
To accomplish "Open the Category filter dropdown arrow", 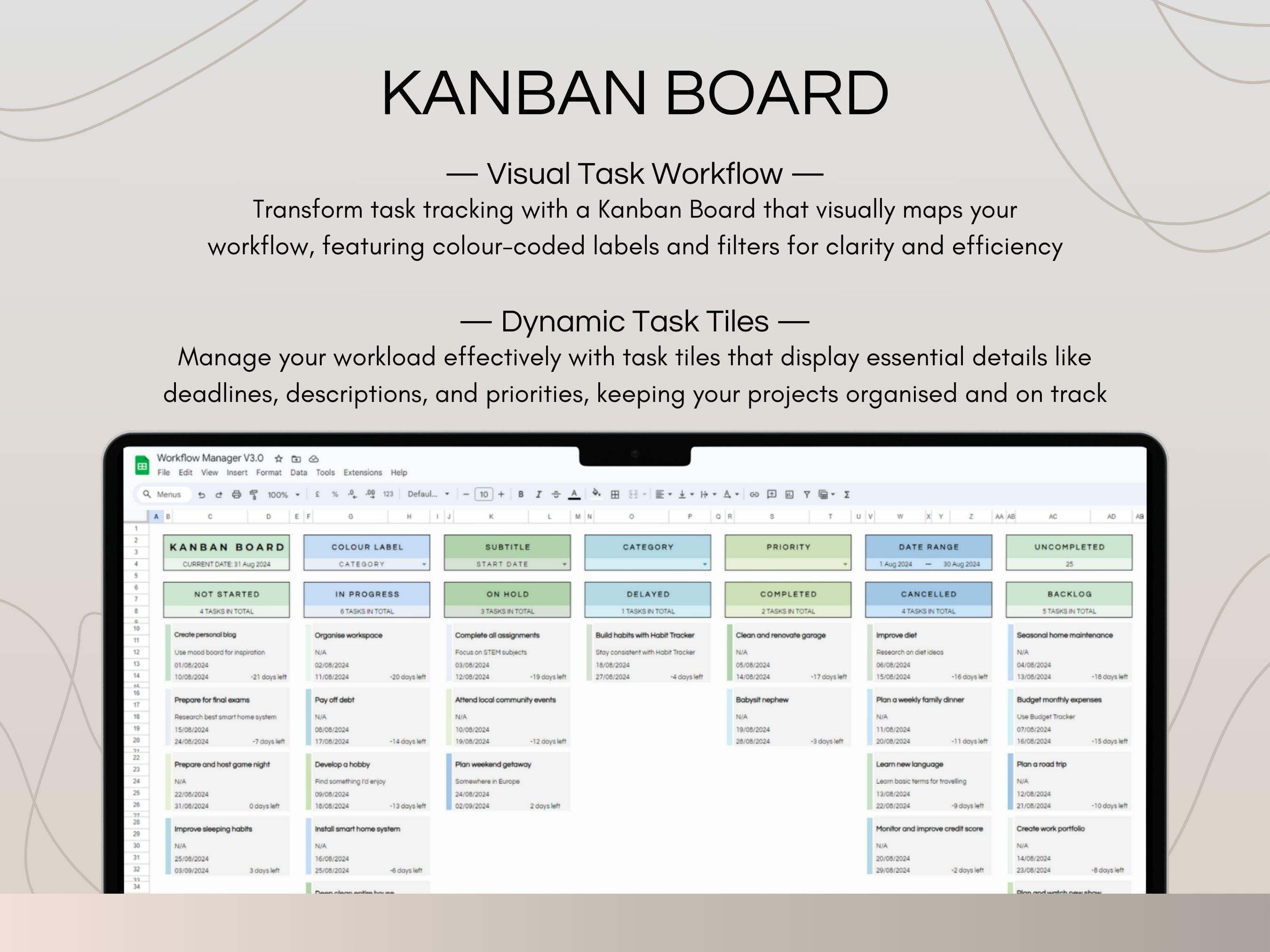I will coord(705,564).
